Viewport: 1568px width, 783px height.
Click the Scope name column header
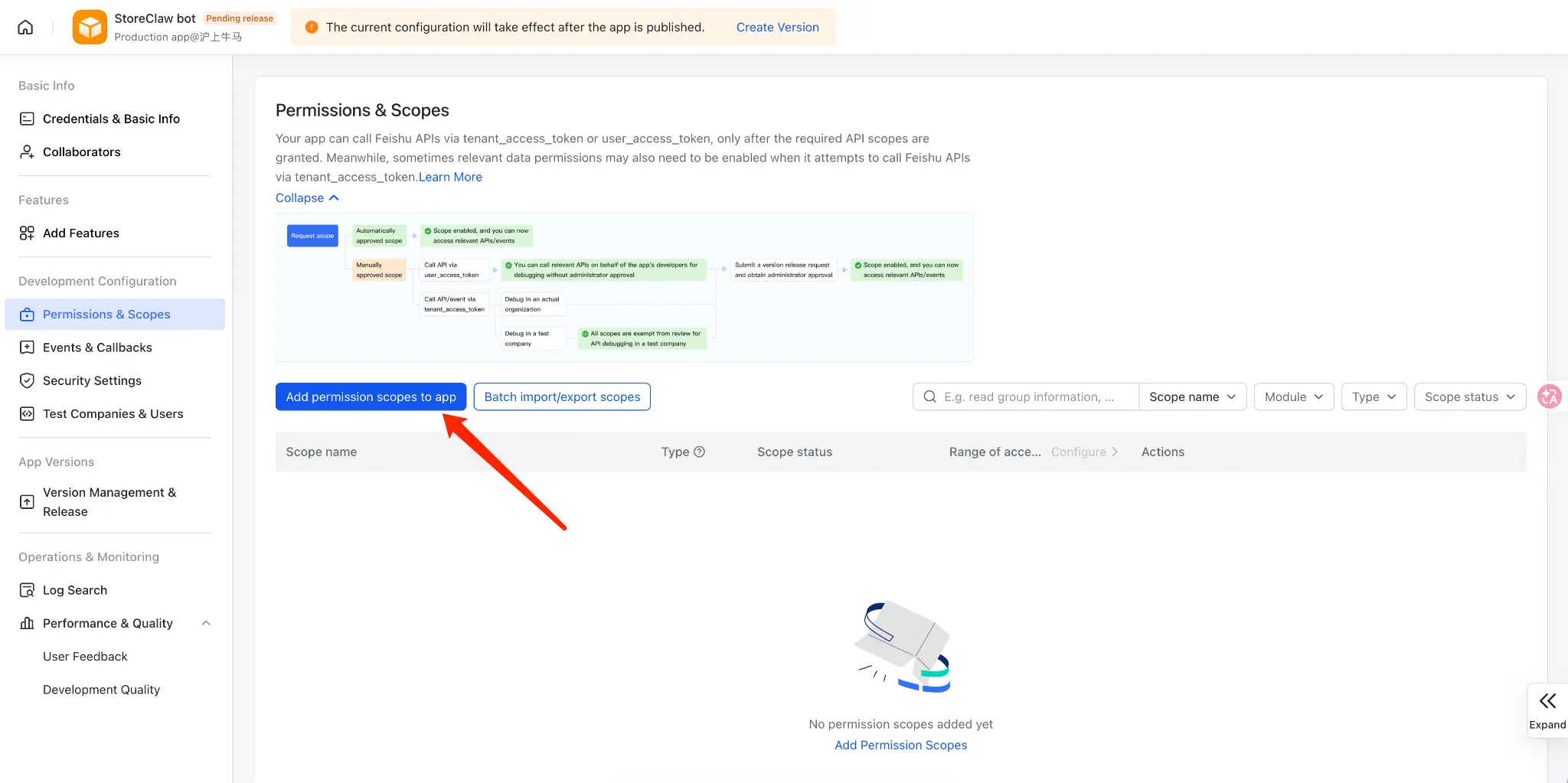point(322,452)
